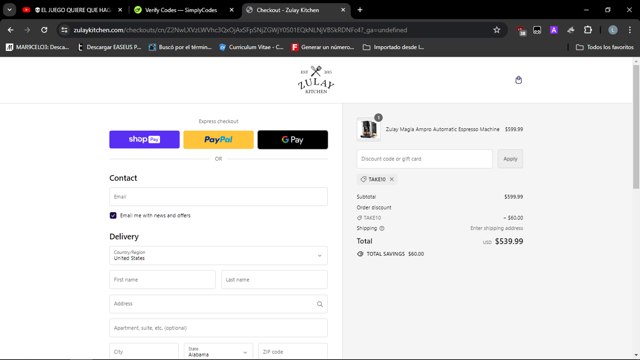Click the Zulay Kitchen logo
Viewport: 640px width, 360px height.
point(316,80)
